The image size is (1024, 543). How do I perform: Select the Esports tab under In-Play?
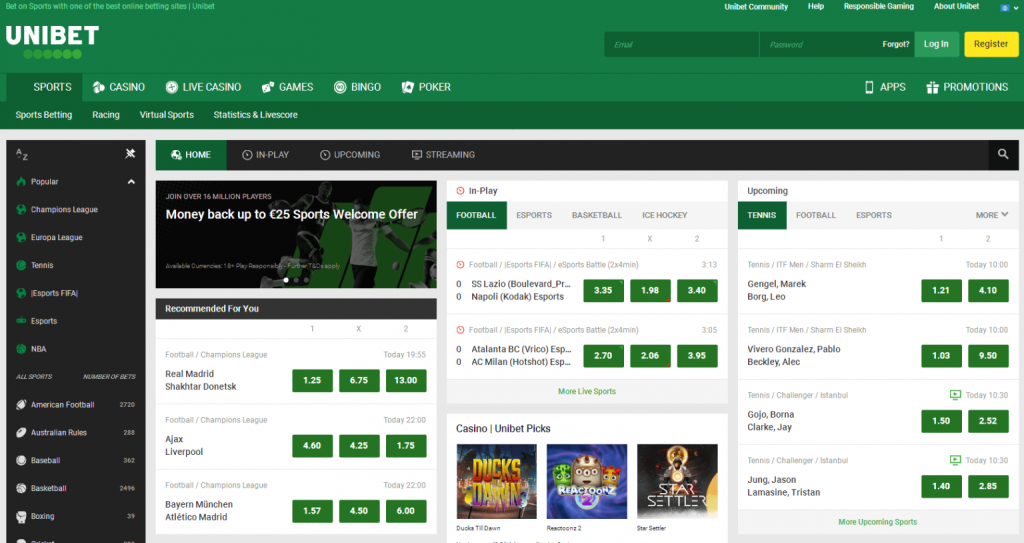[534, 215]
